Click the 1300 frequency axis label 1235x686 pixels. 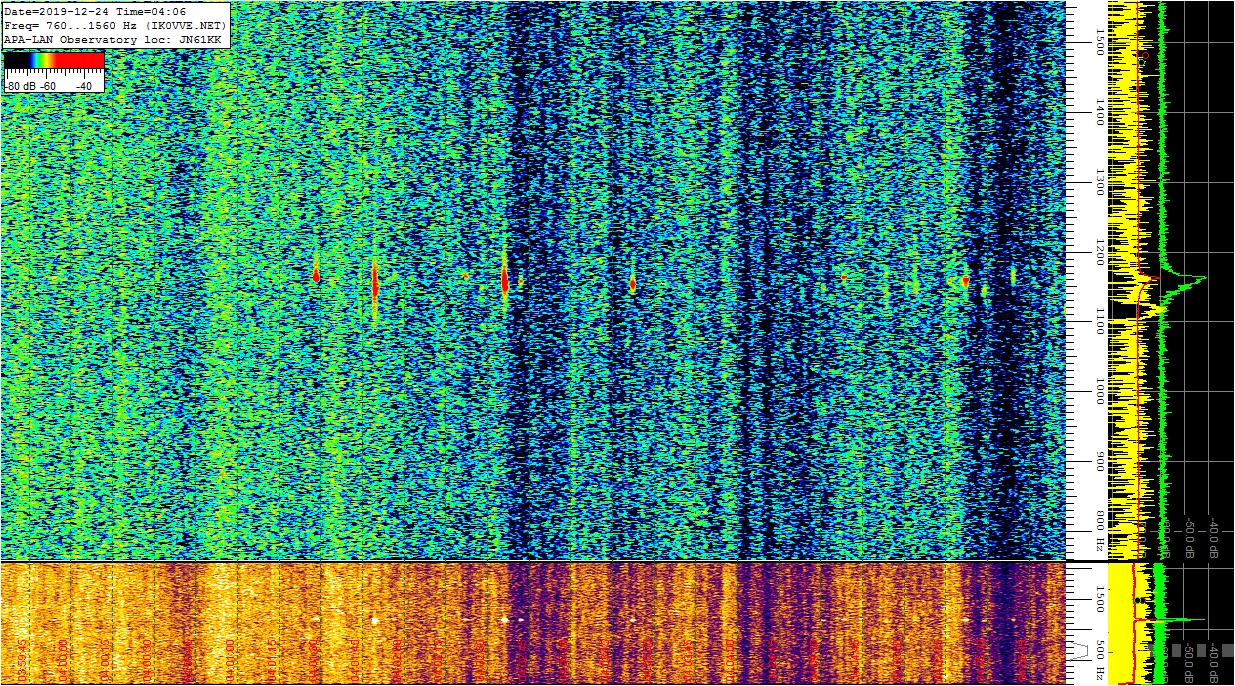coord(1100,182)
